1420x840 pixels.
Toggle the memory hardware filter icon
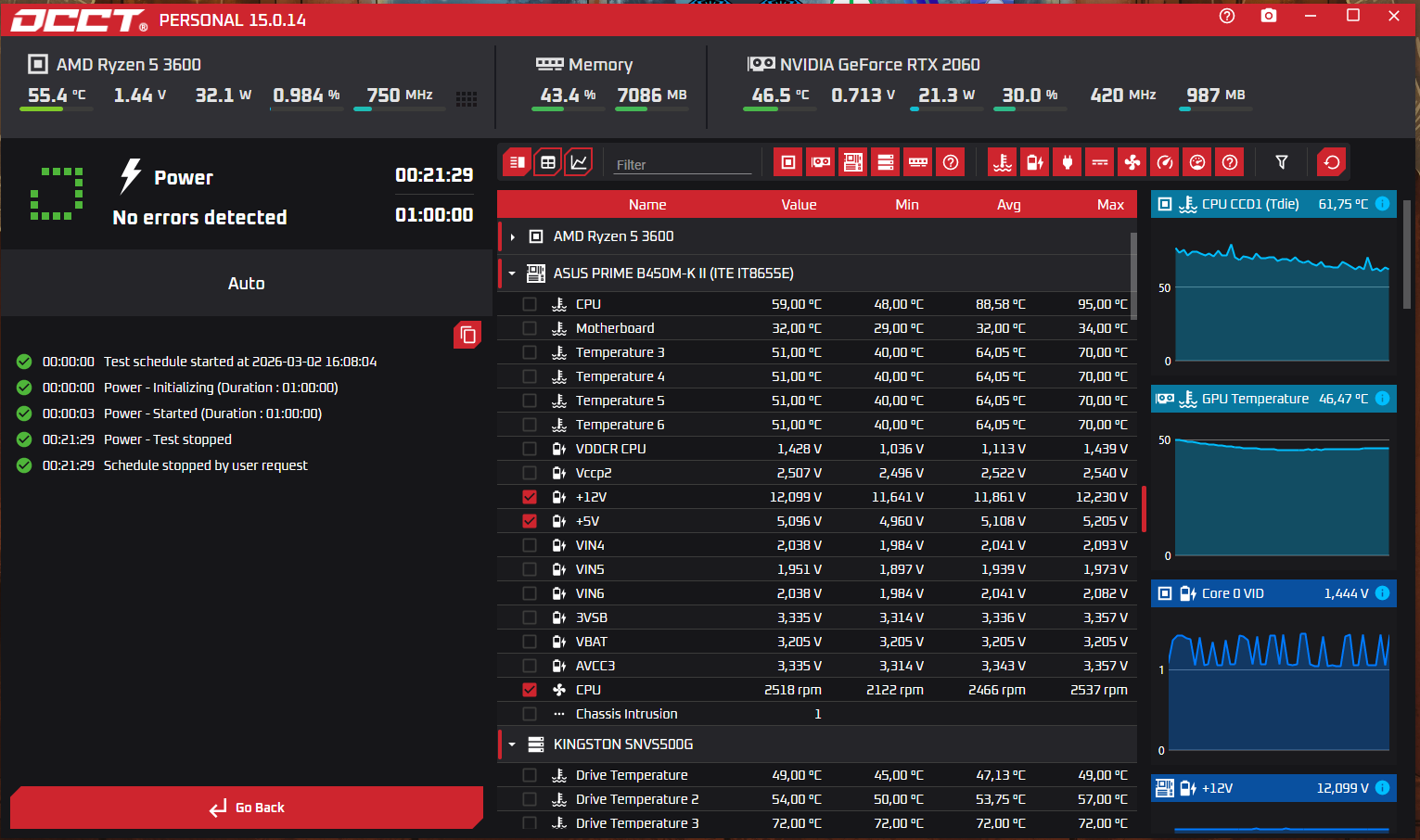(918, 162)
